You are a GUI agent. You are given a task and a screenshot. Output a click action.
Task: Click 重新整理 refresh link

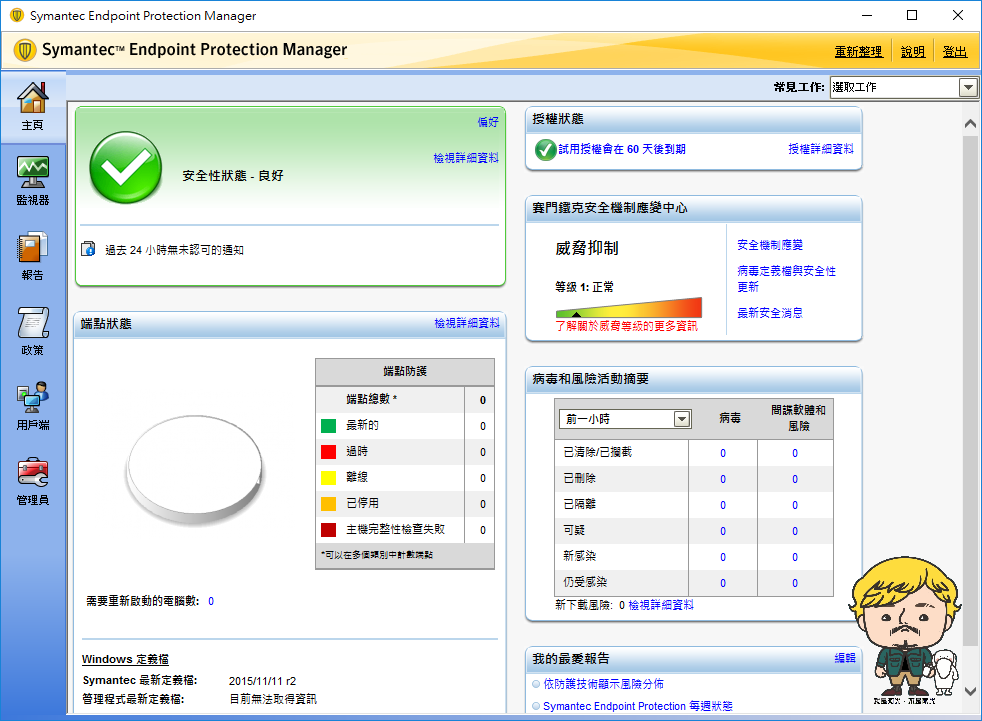(x=859, y=52)
